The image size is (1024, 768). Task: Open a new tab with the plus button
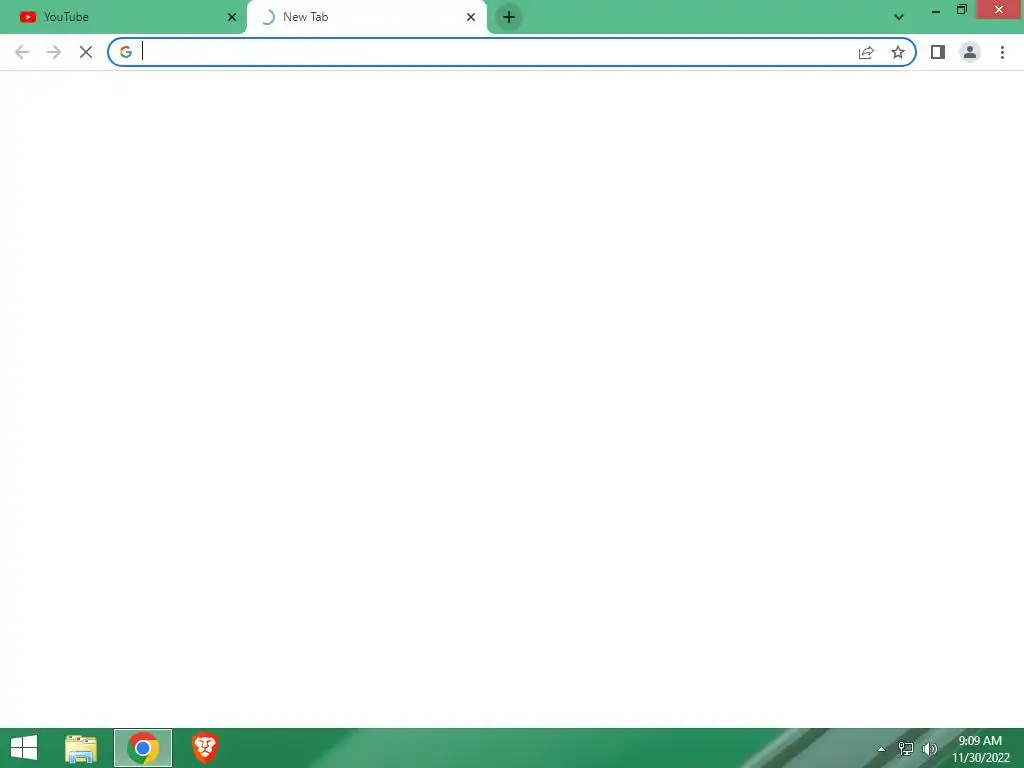pos(509,17)
